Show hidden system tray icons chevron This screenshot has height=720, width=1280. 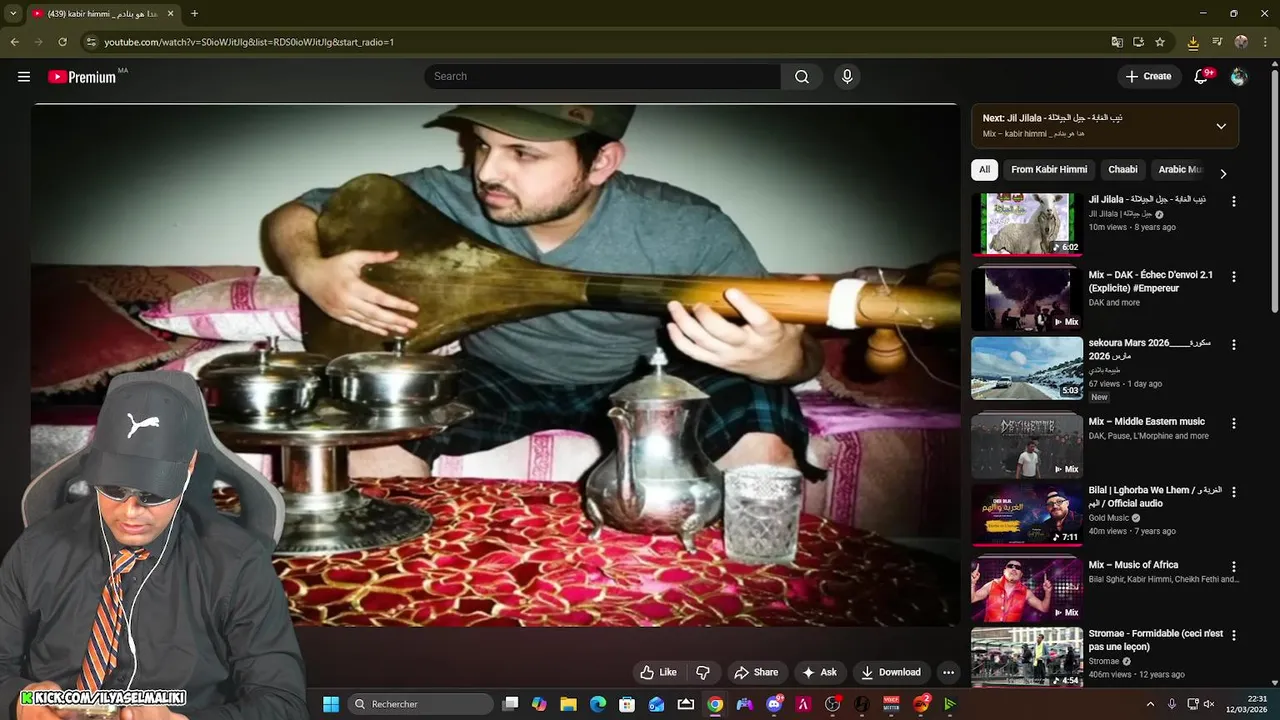(1150, 704)
